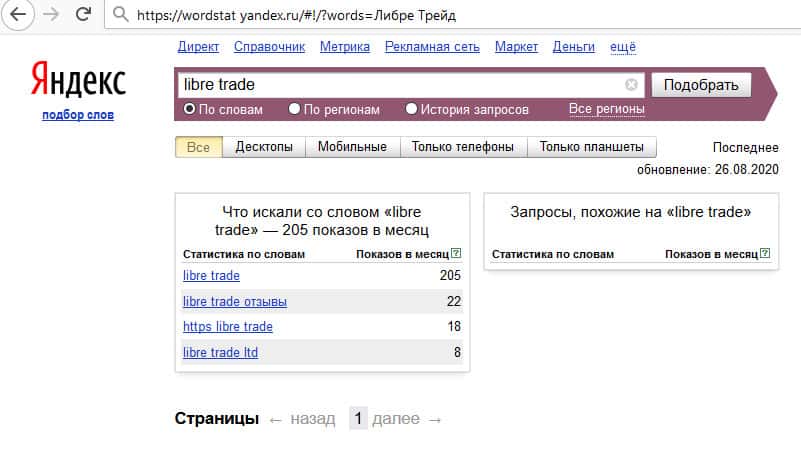Open help icon beside right Показов в месяц

(x=765, y=253)
